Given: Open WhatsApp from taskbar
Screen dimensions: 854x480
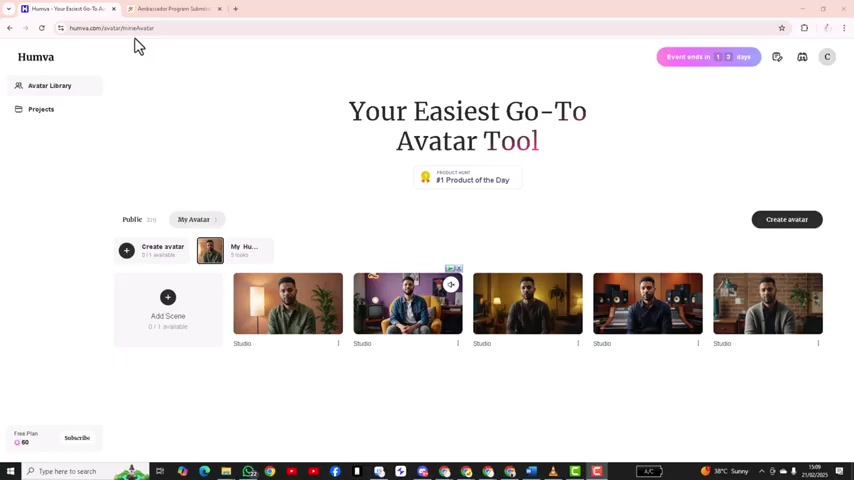Looking at the screenshot, I should tap(248, 471).
